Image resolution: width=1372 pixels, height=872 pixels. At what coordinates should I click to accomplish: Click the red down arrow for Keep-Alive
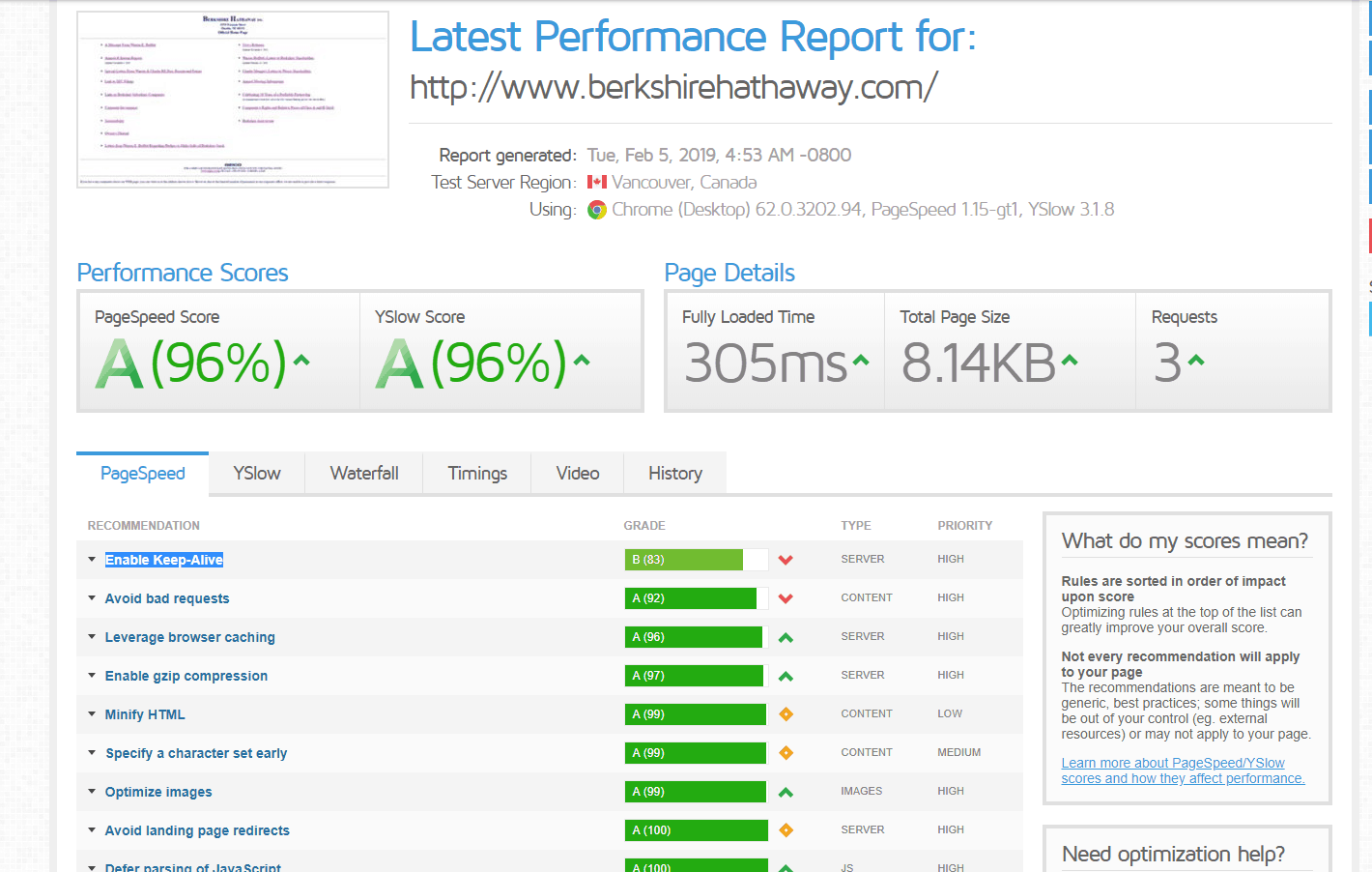click(x=786, y=560)
